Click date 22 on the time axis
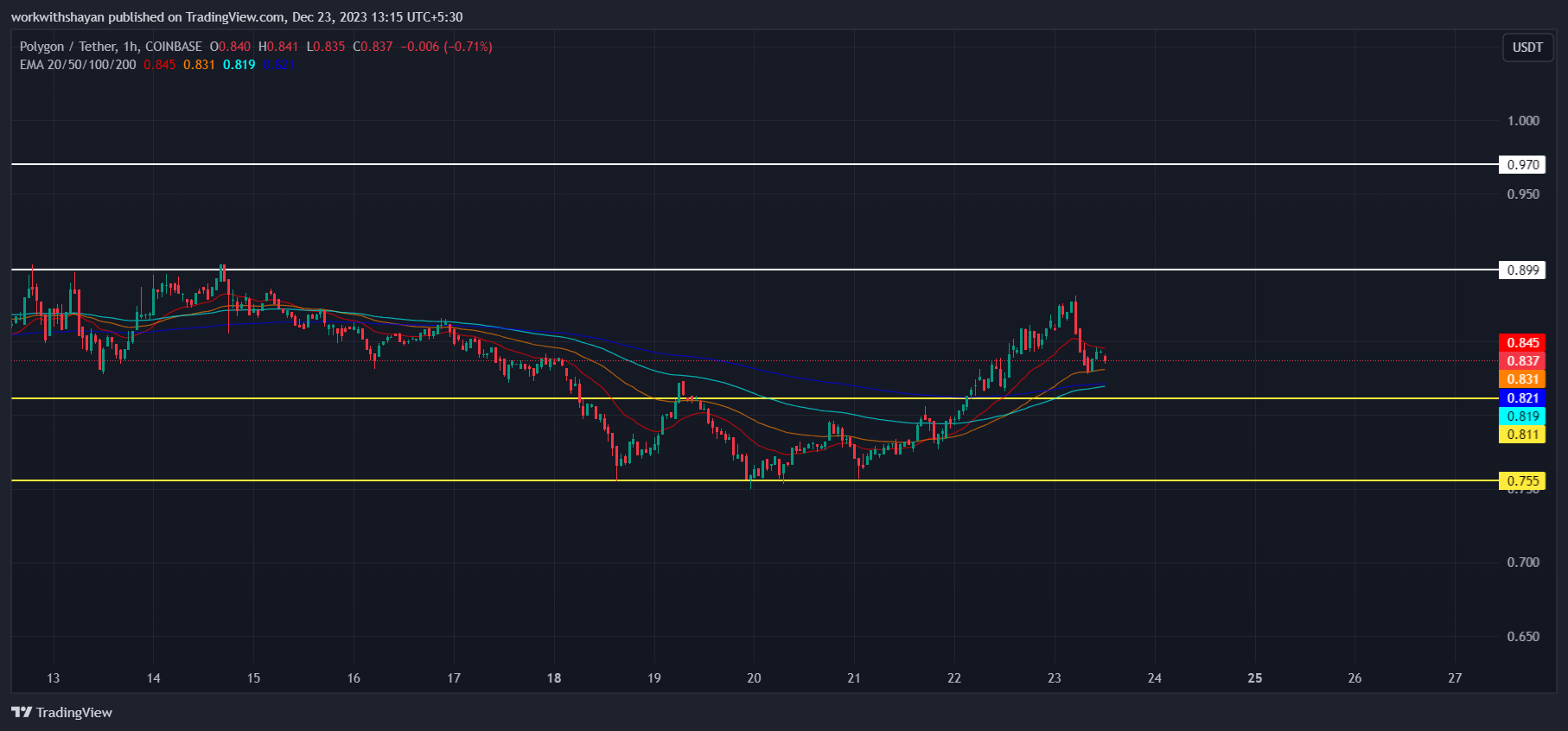 [954, 677]
